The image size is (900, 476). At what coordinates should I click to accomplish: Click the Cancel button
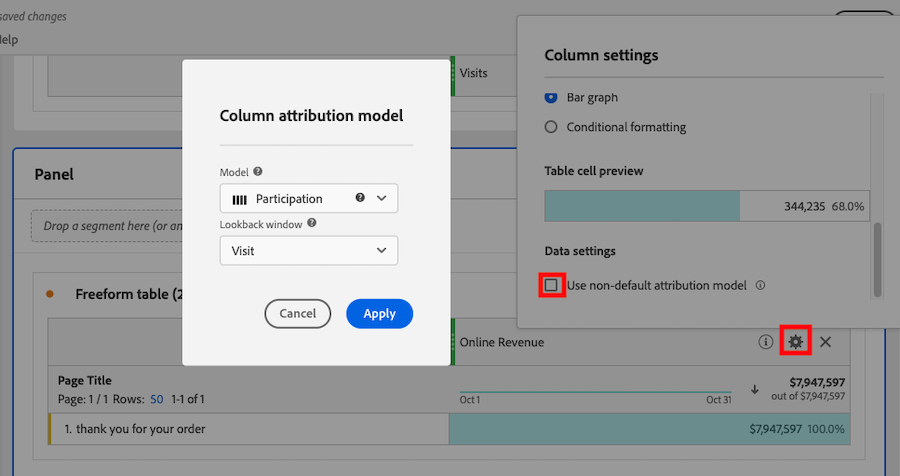point(297,314)
